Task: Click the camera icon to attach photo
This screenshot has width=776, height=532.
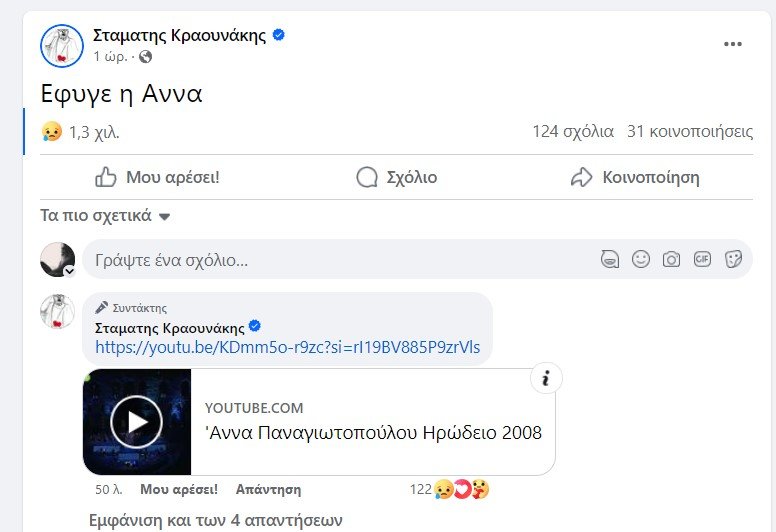Action: click(671, 260)
